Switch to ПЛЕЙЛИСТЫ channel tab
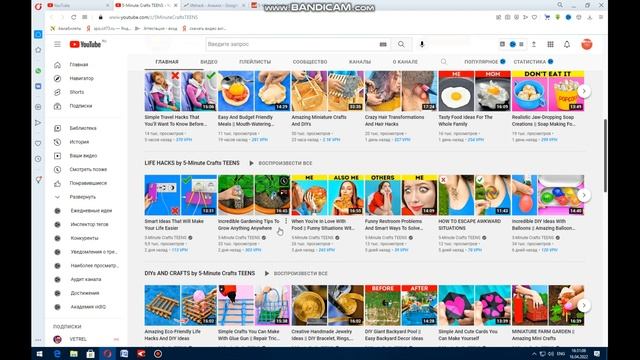 [x=255, y=62]
